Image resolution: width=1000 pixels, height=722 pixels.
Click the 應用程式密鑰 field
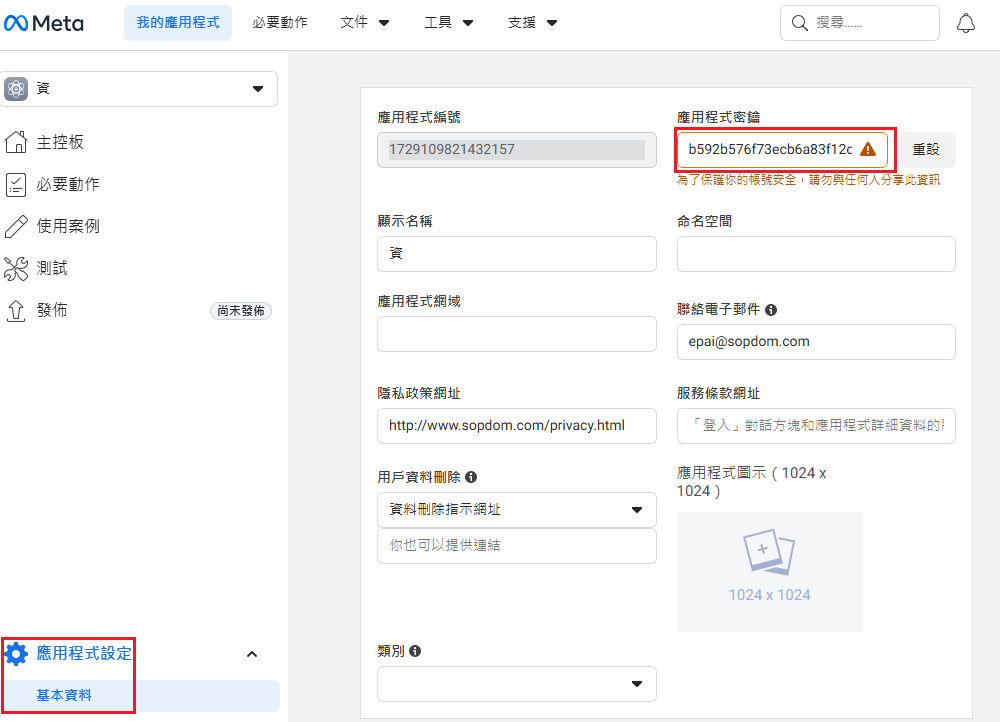click(782, 150)
